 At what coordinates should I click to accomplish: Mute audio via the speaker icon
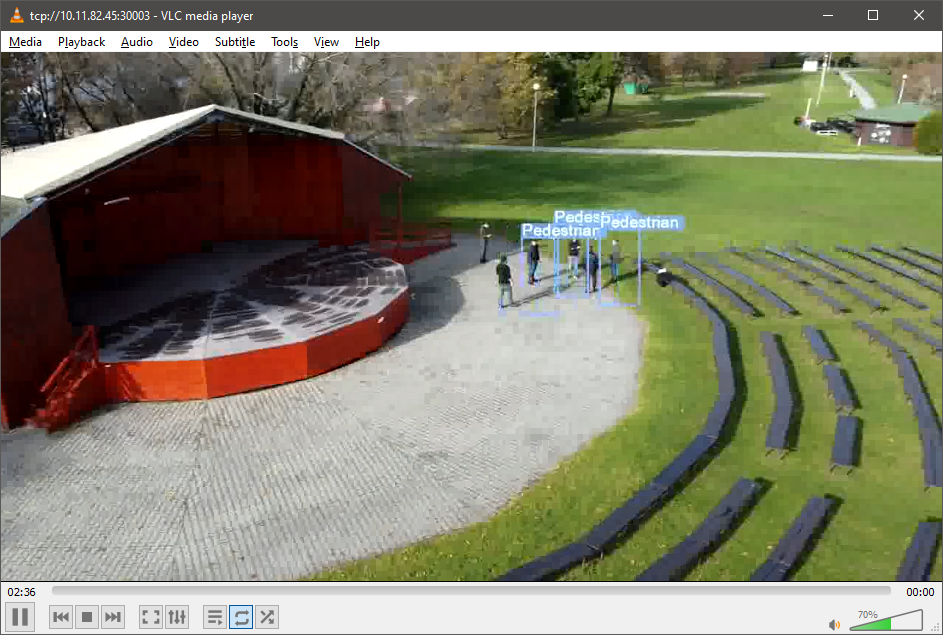pos(834,625)
